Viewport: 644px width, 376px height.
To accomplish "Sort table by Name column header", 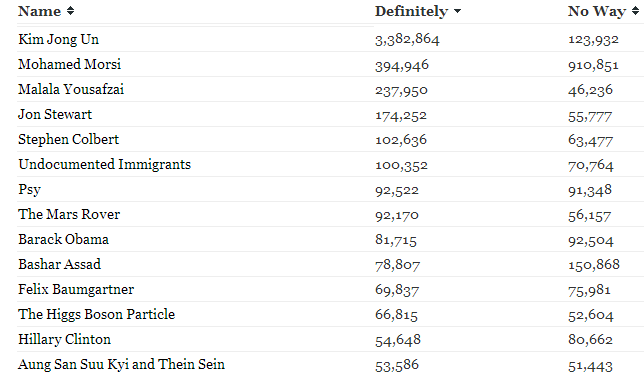I will point(39,11).
